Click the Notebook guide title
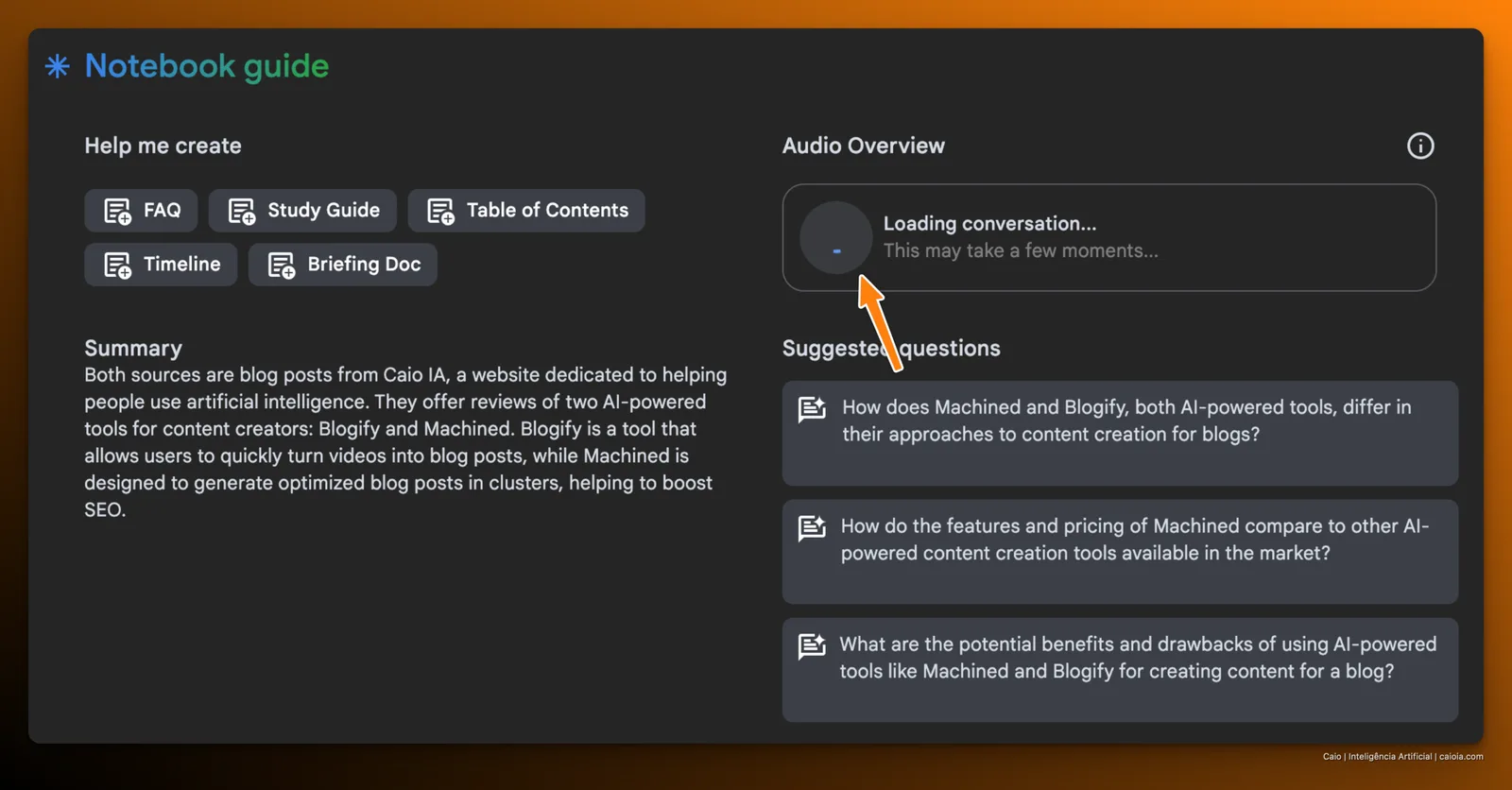 [x=207, y=66]
